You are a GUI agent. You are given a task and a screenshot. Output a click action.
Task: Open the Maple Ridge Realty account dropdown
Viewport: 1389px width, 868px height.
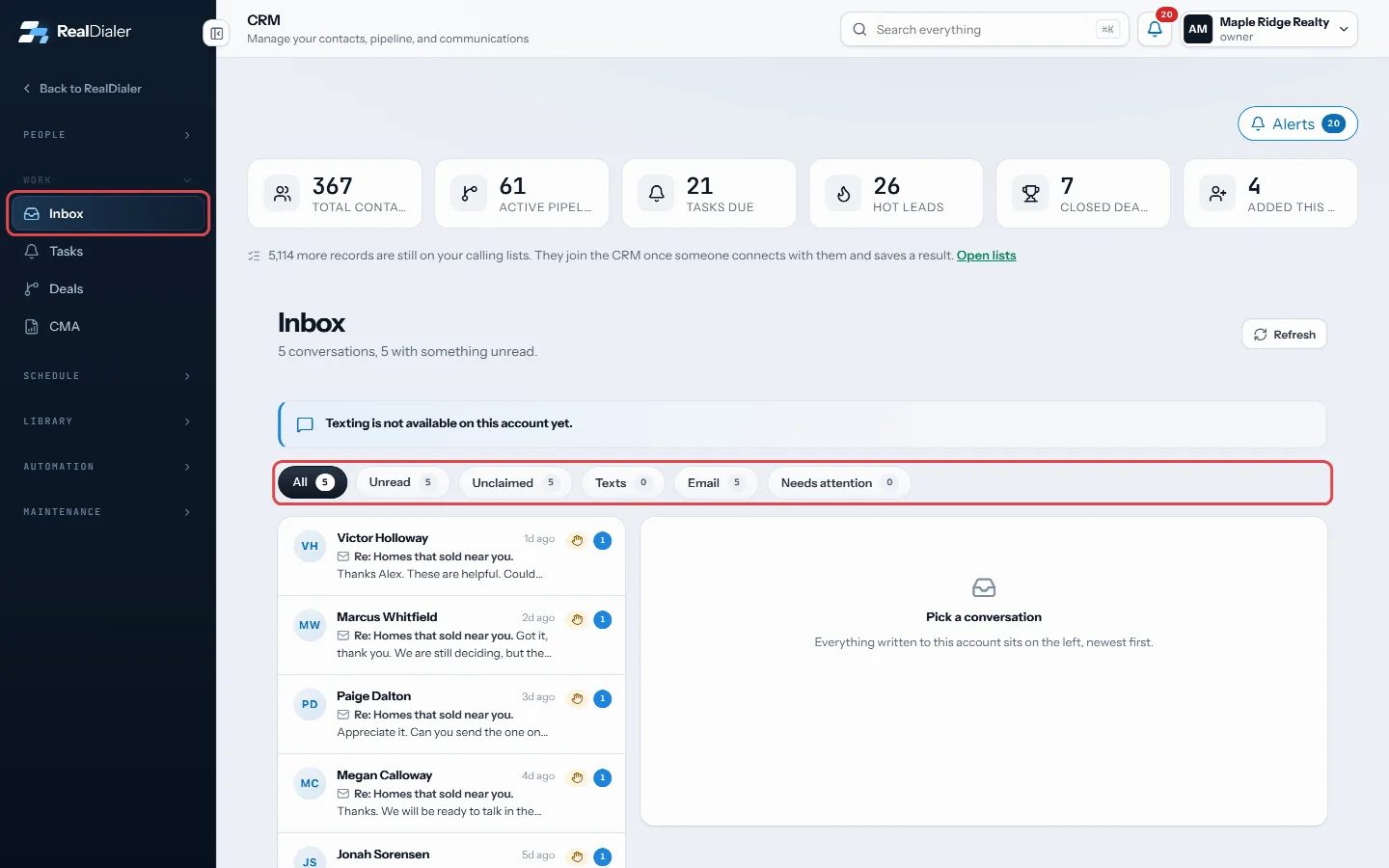click(x=1269, y=29)
